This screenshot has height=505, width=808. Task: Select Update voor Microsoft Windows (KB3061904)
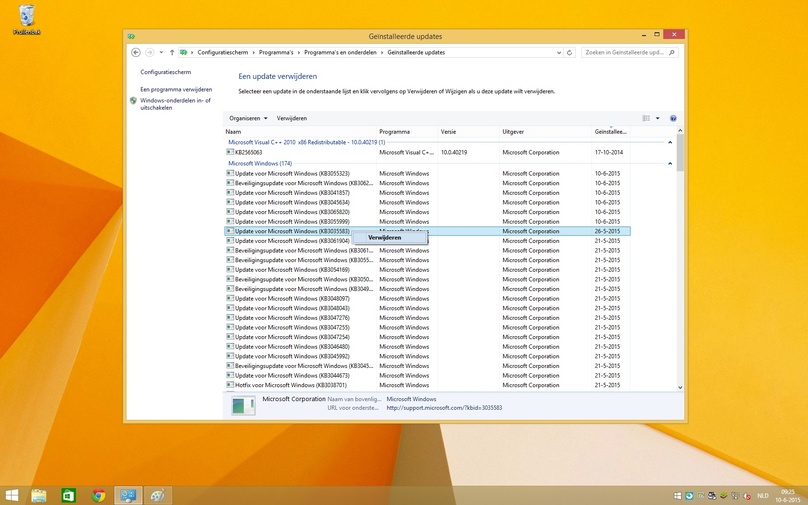click(427, 241)
